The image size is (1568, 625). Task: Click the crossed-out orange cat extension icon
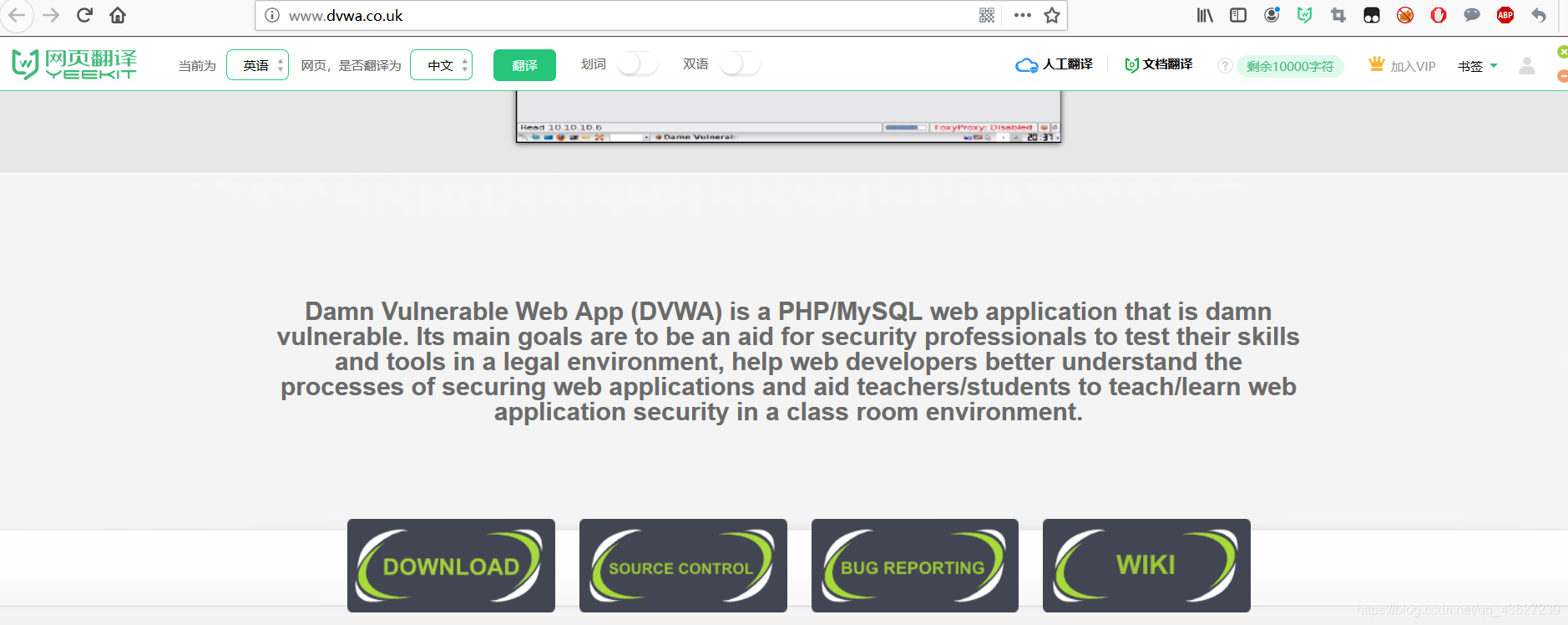pyautogui.click(x=1405, y=15)
